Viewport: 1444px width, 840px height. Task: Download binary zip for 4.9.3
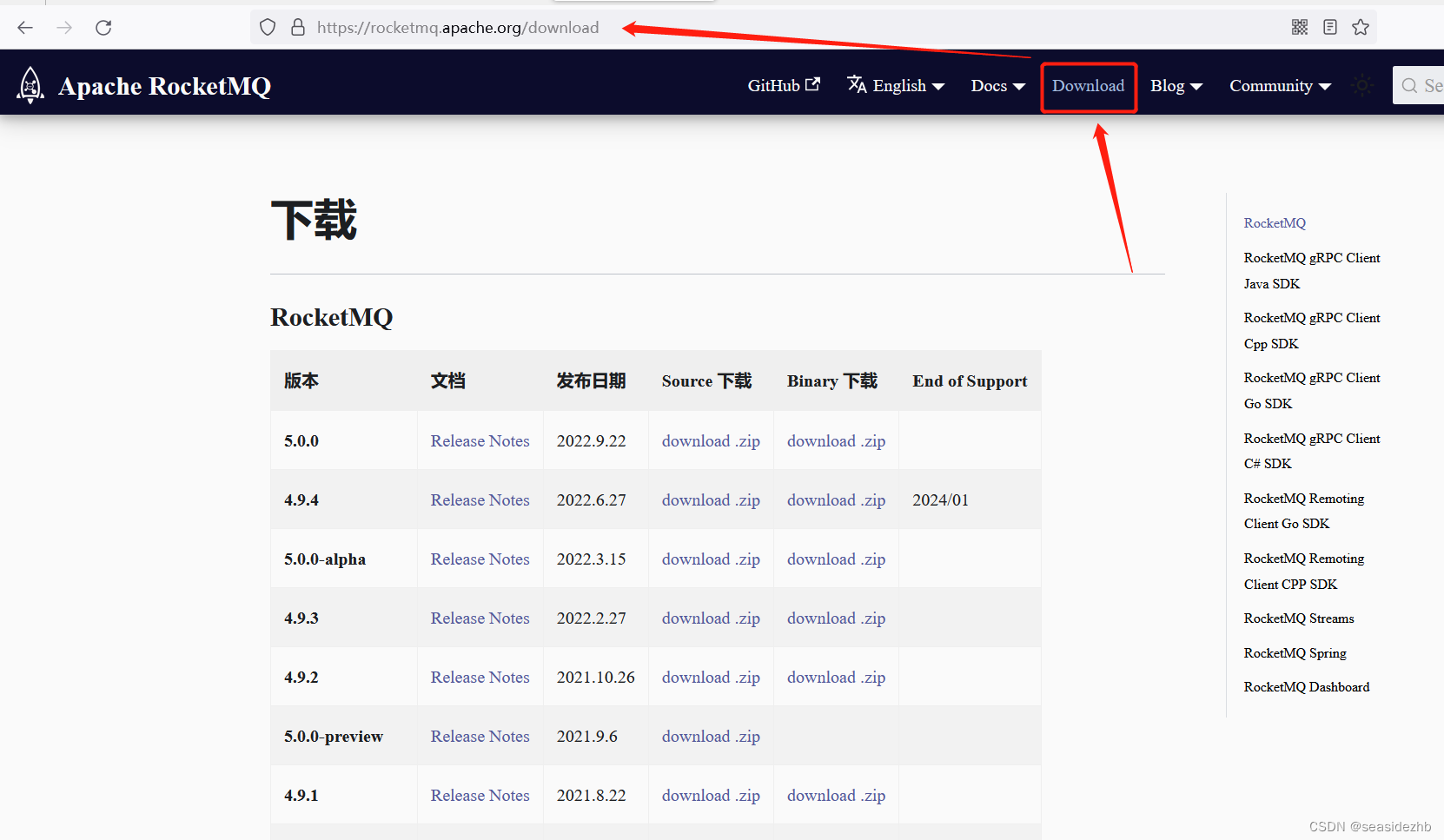(x=836, y=618)
